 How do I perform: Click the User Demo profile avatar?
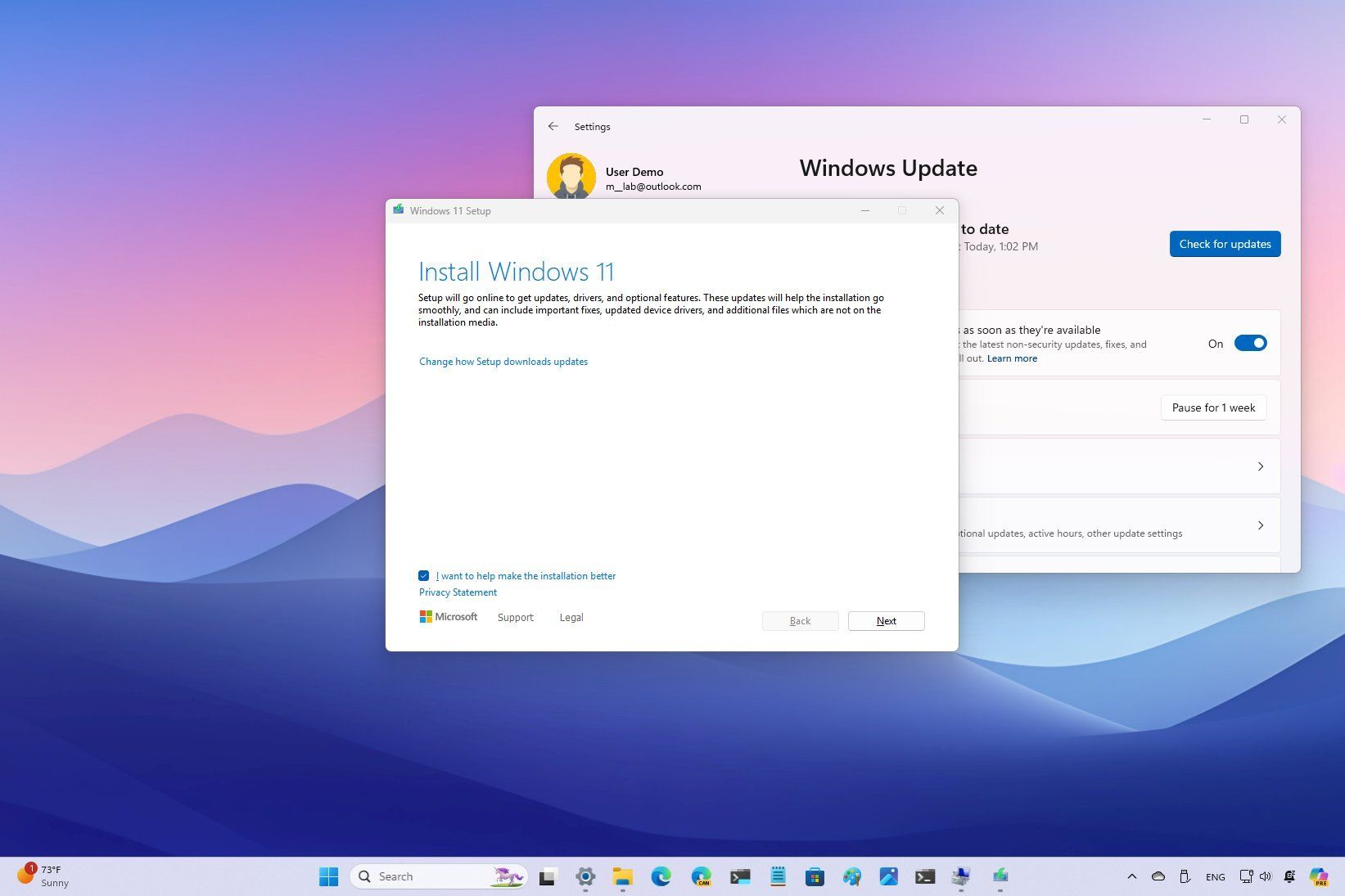point(571,176)
